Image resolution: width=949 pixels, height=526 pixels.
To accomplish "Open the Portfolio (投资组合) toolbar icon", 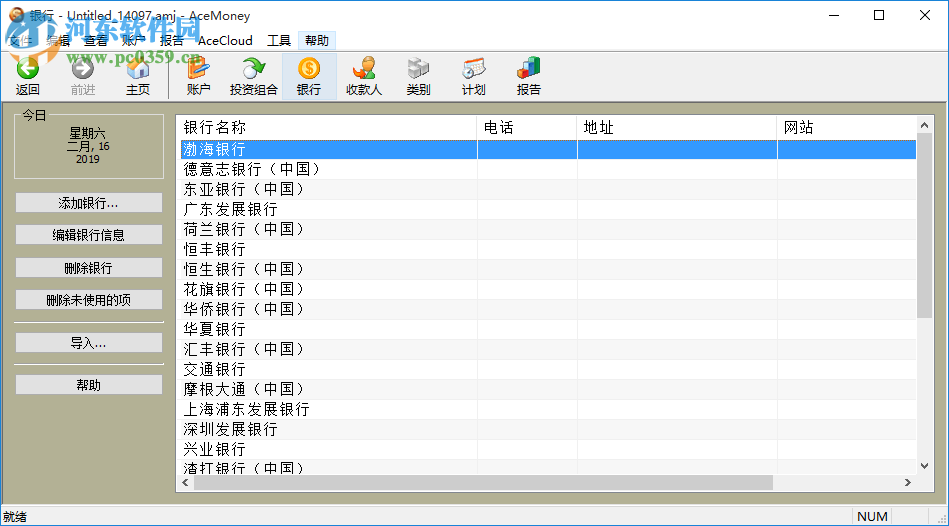I will pyautogui.click(x=254, y=76).
